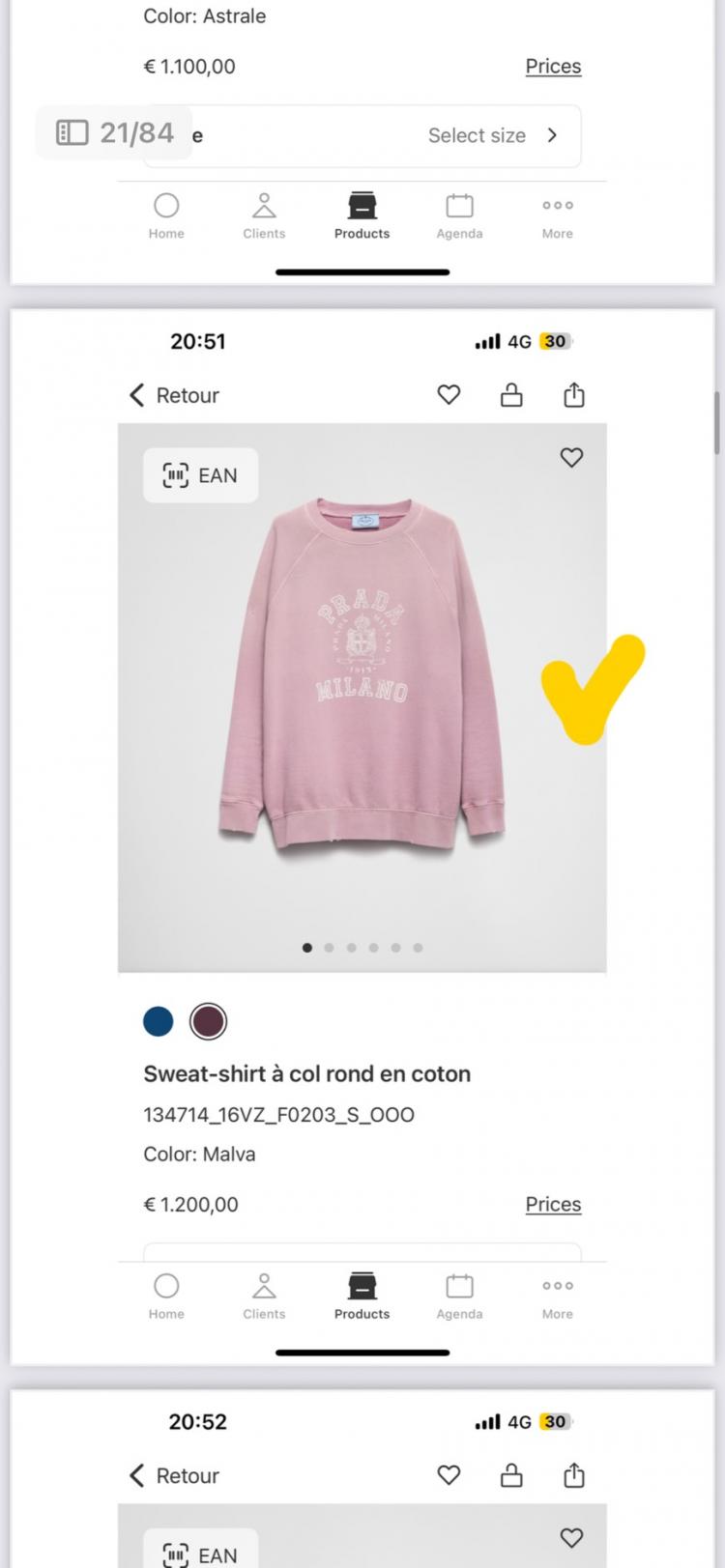725x1568 pixels.
Task: Open Home tab in middle navigation bar
Action: 166,1296
